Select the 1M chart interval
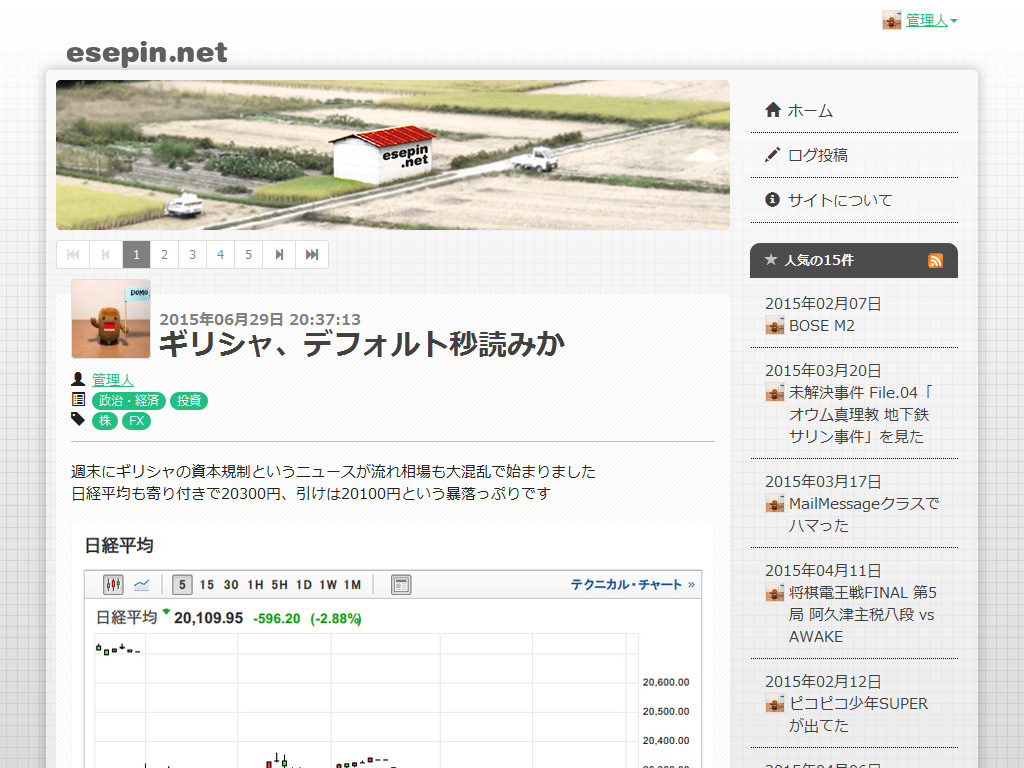Viewport: 1024px width, 768px height. [353, 584]
